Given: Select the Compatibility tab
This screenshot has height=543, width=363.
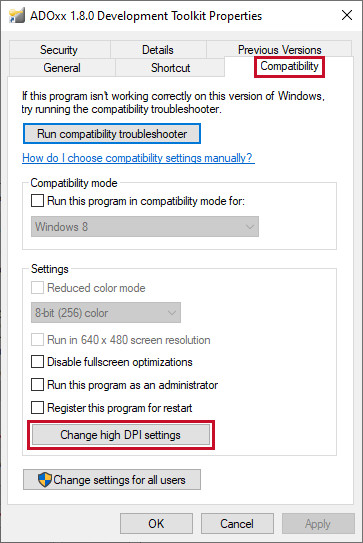Looking at the screenshot, I should (x=289, y=66).
